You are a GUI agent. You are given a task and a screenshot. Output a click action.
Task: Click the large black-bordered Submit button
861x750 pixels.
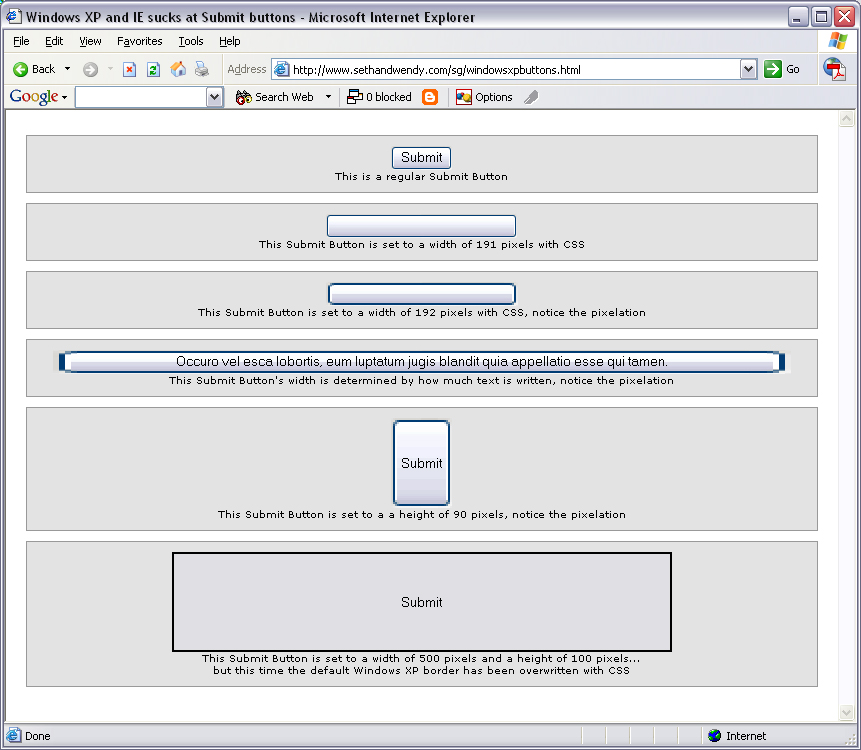[422, 602]
